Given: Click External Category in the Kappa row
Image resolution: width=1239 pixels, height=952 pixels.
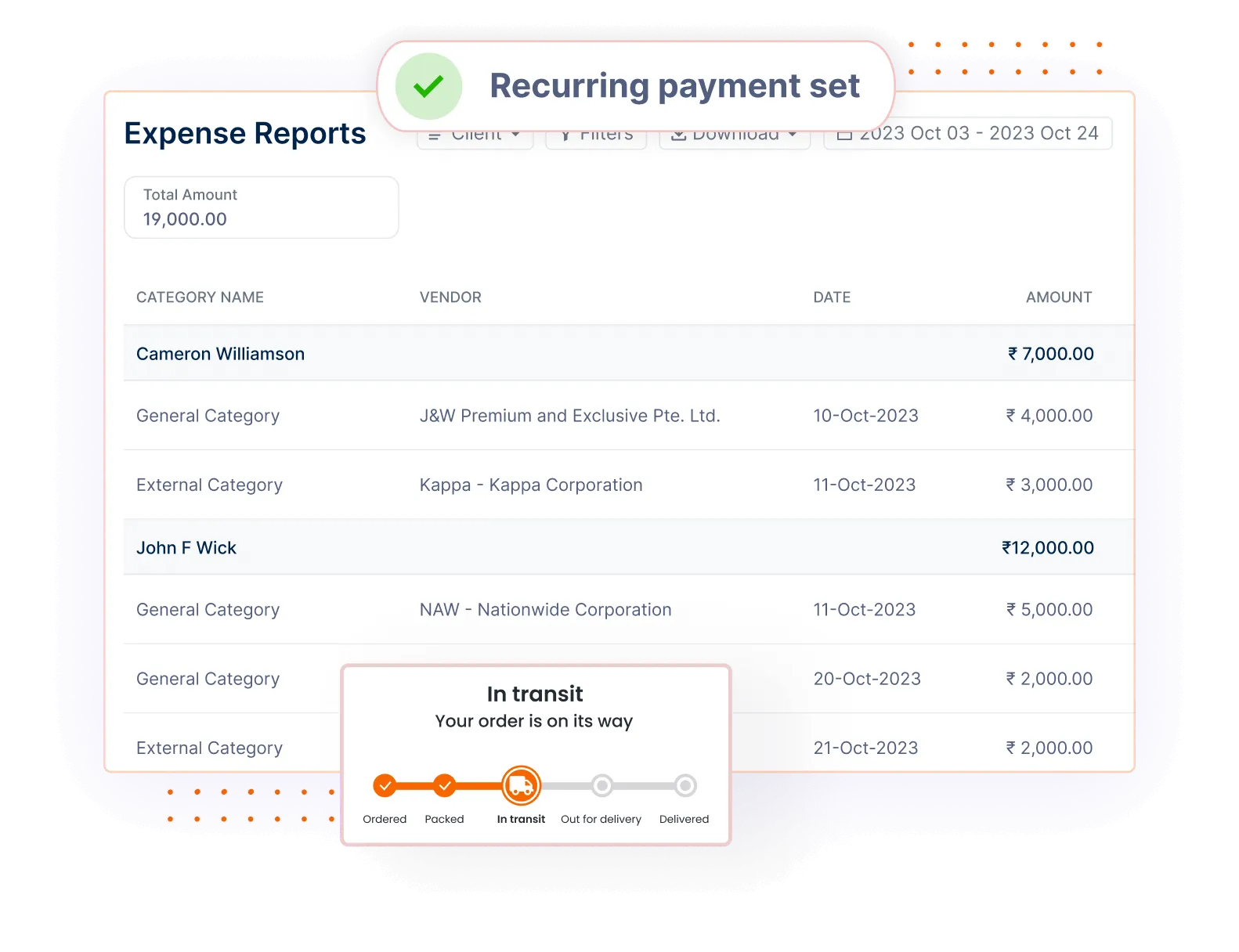Looking at the screenshot, I should [x=209, y=485].
